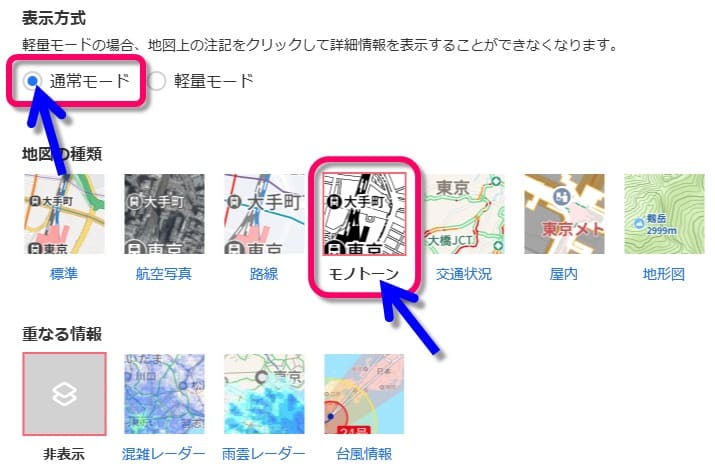Viewport: 715px width, 470px height.
Task: Choose the 航空写真 aerial map thumbnail
Action: [164, 214]
